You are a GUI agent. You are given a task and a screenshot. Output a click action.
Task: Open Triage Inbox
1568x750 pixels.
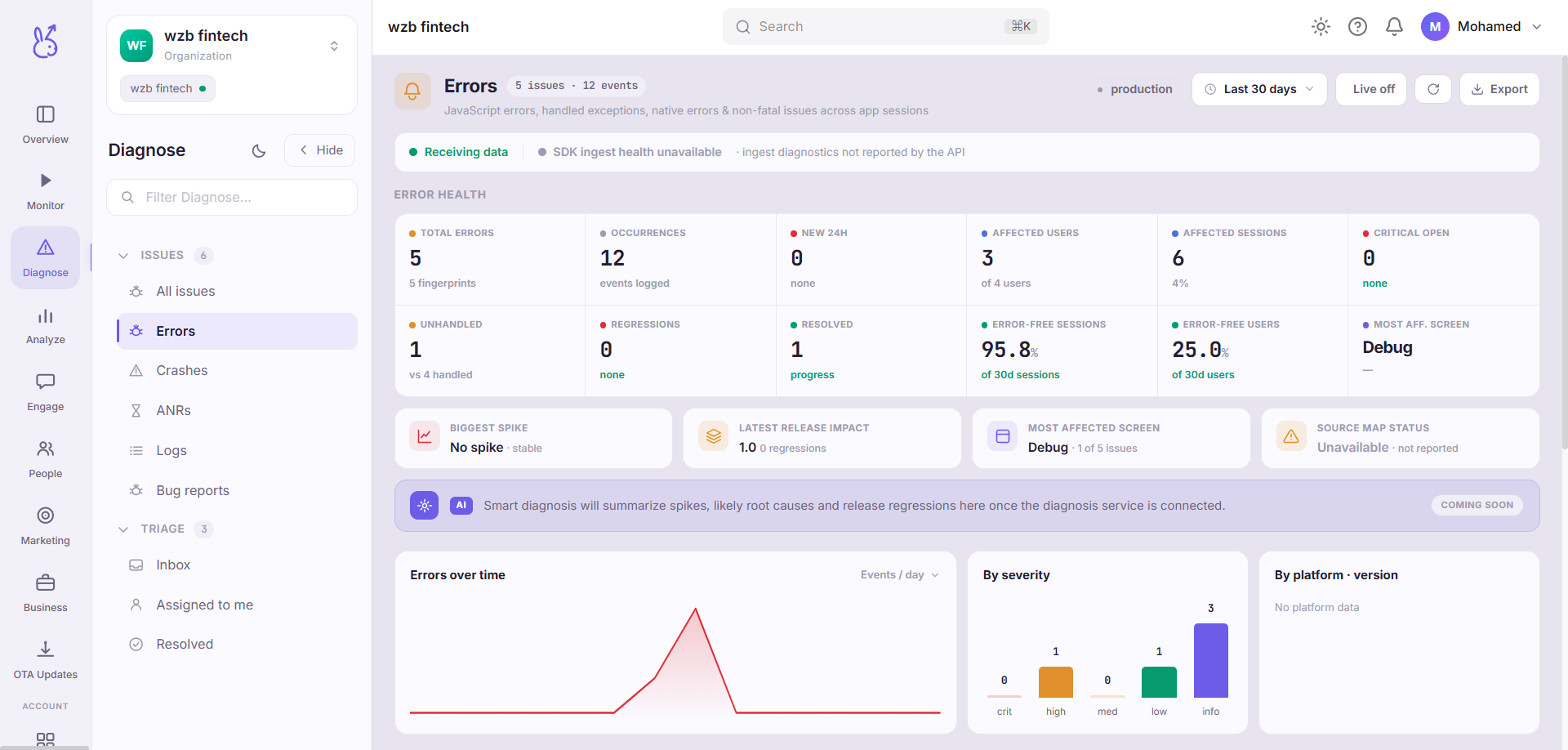click(x=237, y=565)
